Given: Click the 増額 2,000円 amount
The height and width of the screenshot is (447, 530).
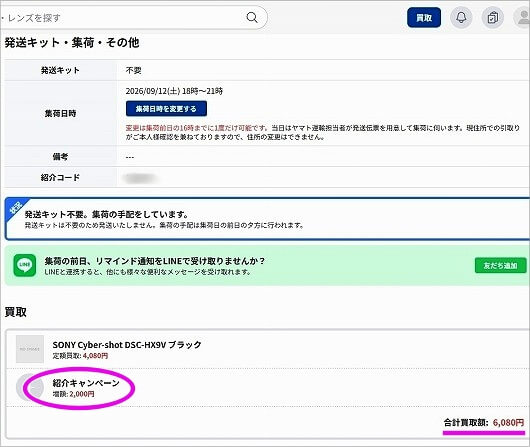Looking at the screenshot, I should (x=74, y=394).
